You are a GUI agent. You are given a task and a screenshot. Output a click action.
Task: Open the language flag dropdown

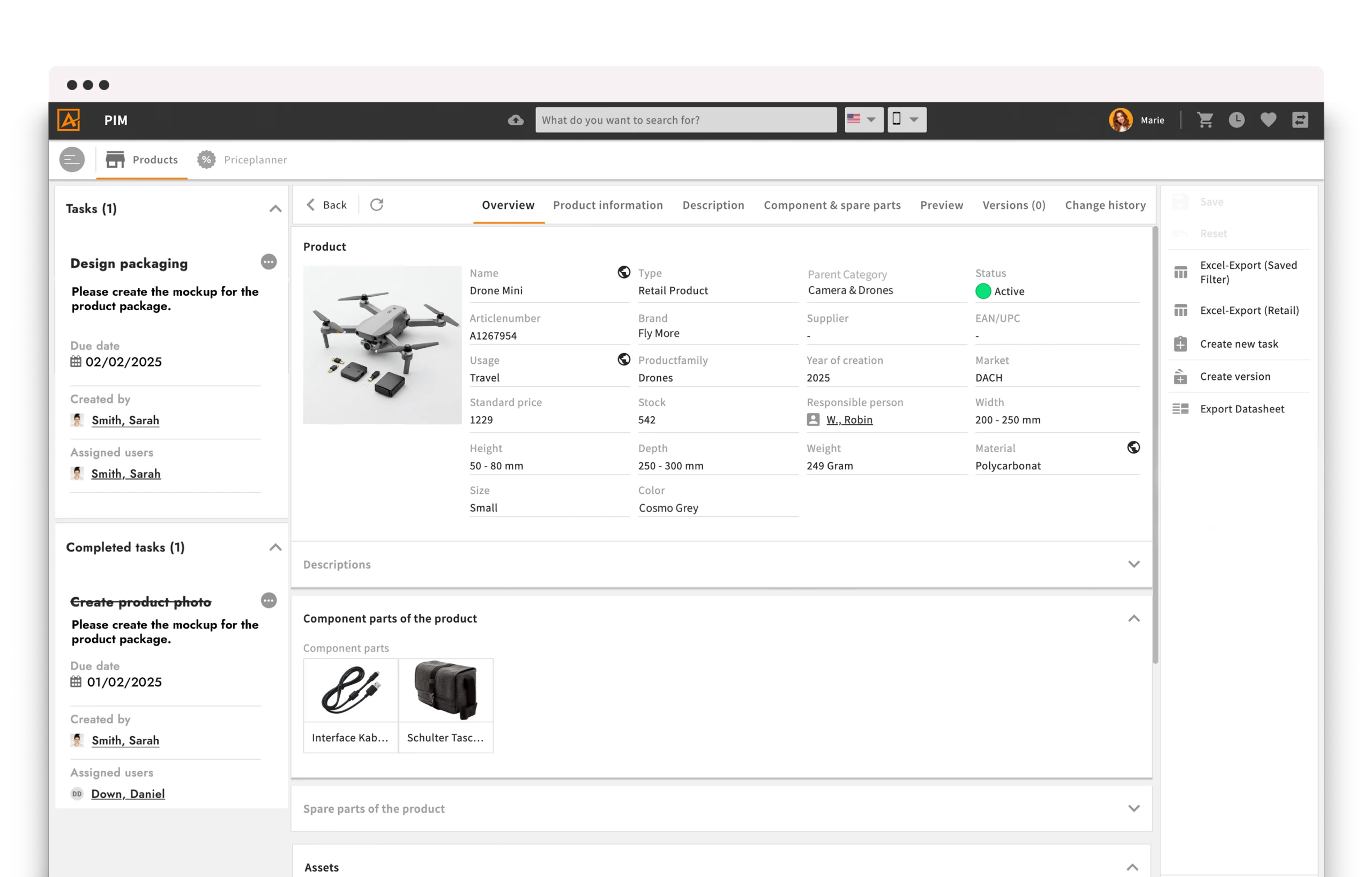[864, 119]
